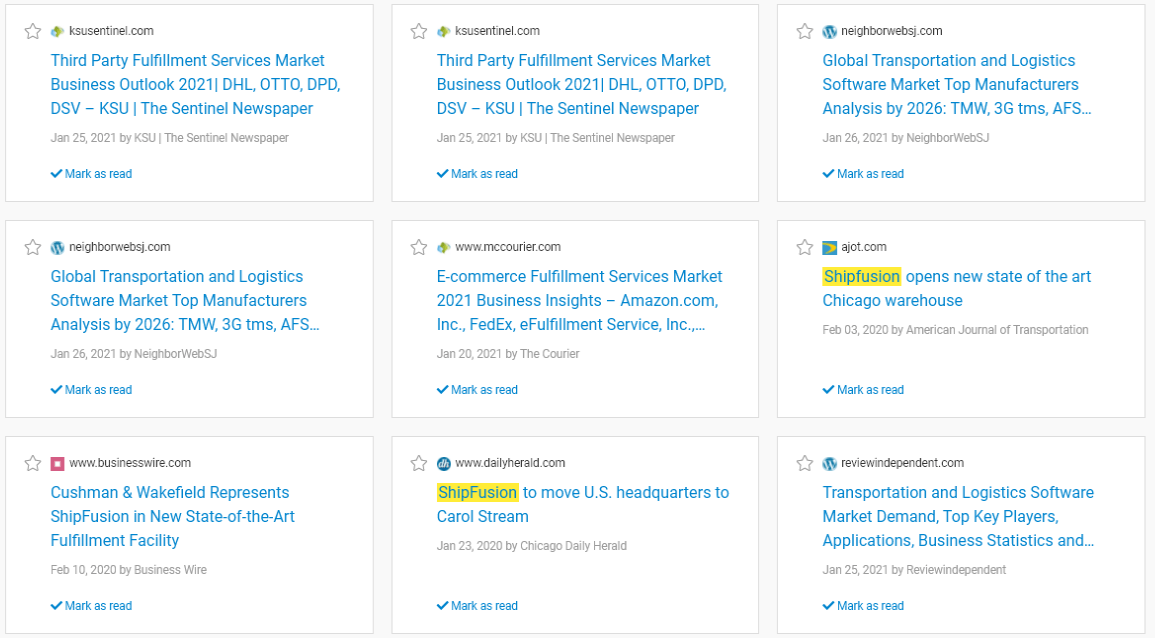Viewport: 1155px width, 638px height.
Task: Click the dailyherald.com favicon icon
Action: pos(444,463)
